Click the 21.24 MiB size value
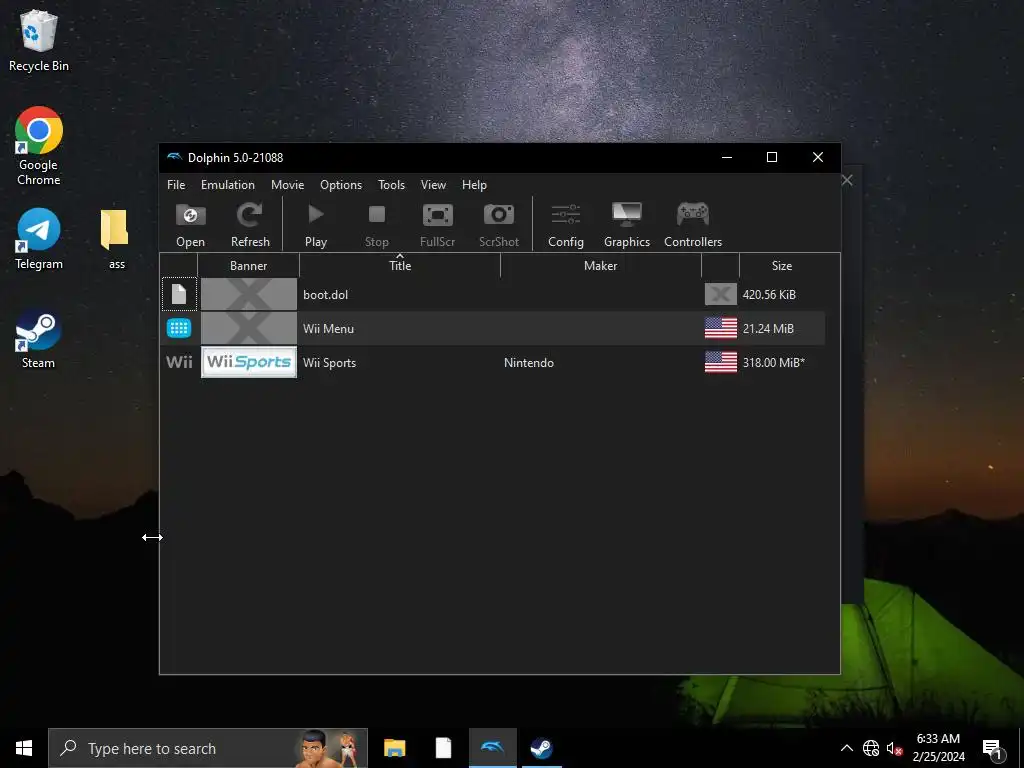This screenshot has height=768, width=1024. (x=768, y=328)
